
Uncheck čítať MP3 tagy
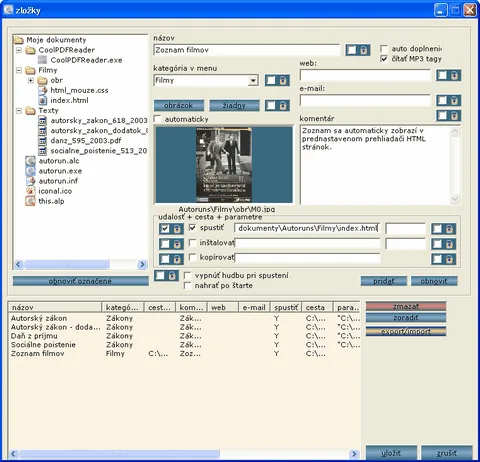point(384,59)
